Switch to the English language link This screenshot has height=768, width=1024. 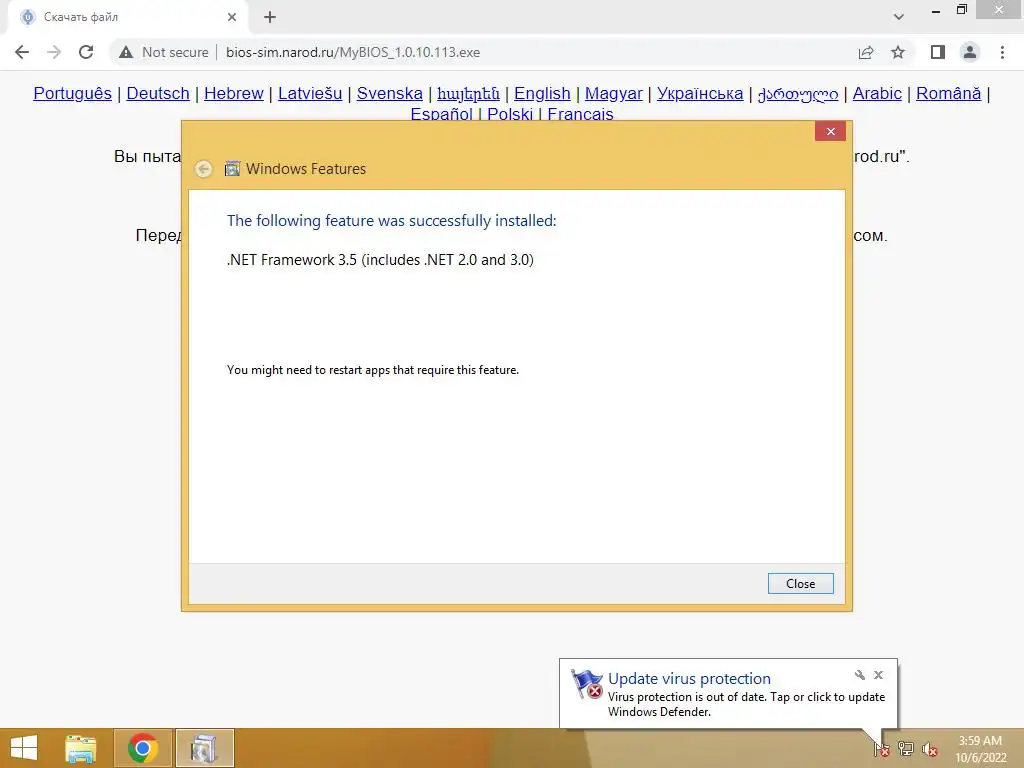[542, 93]
